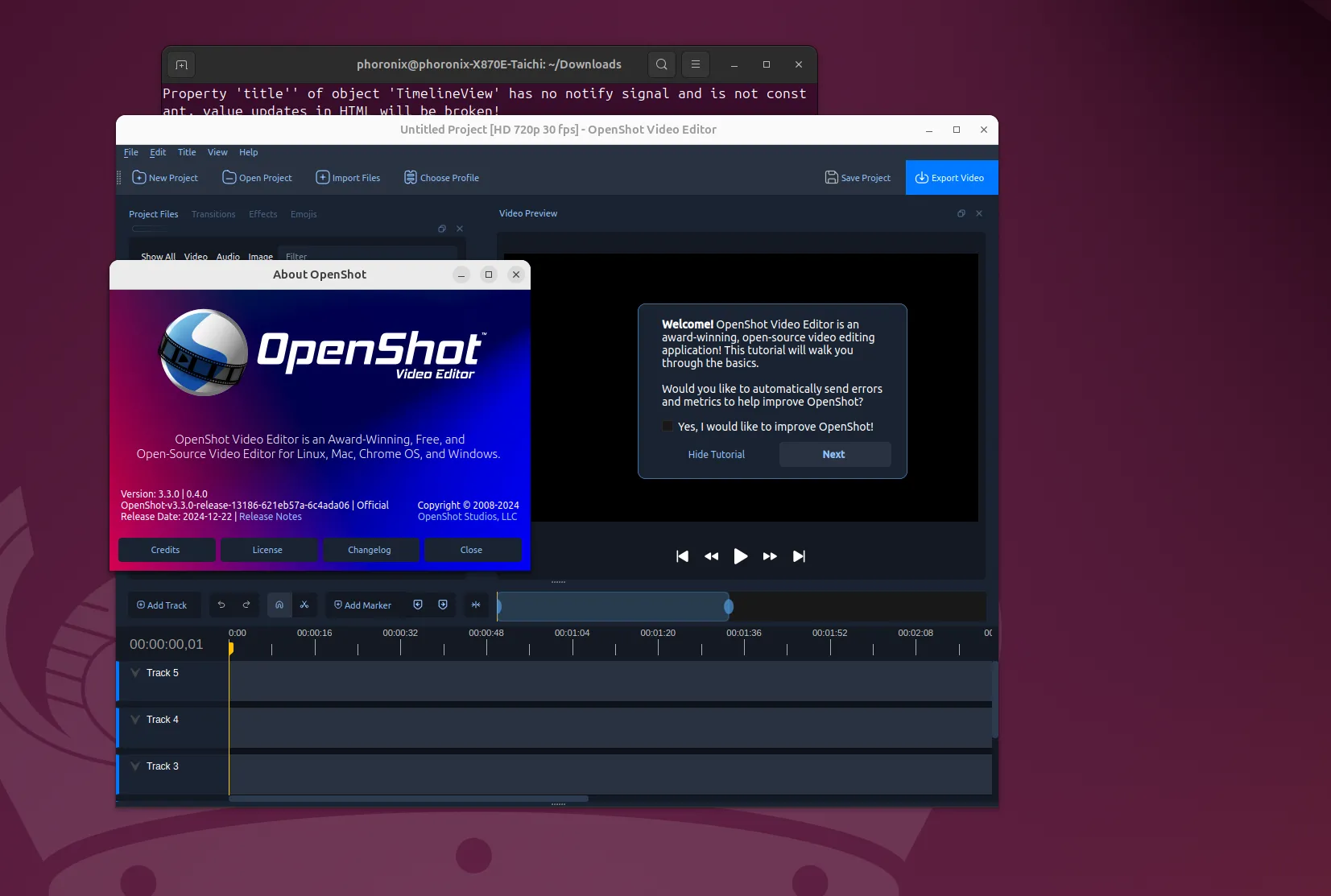Check 'Yes, I would like to improve OpenShot'
Screen dimensions: 1331x896
pos(668,426)
